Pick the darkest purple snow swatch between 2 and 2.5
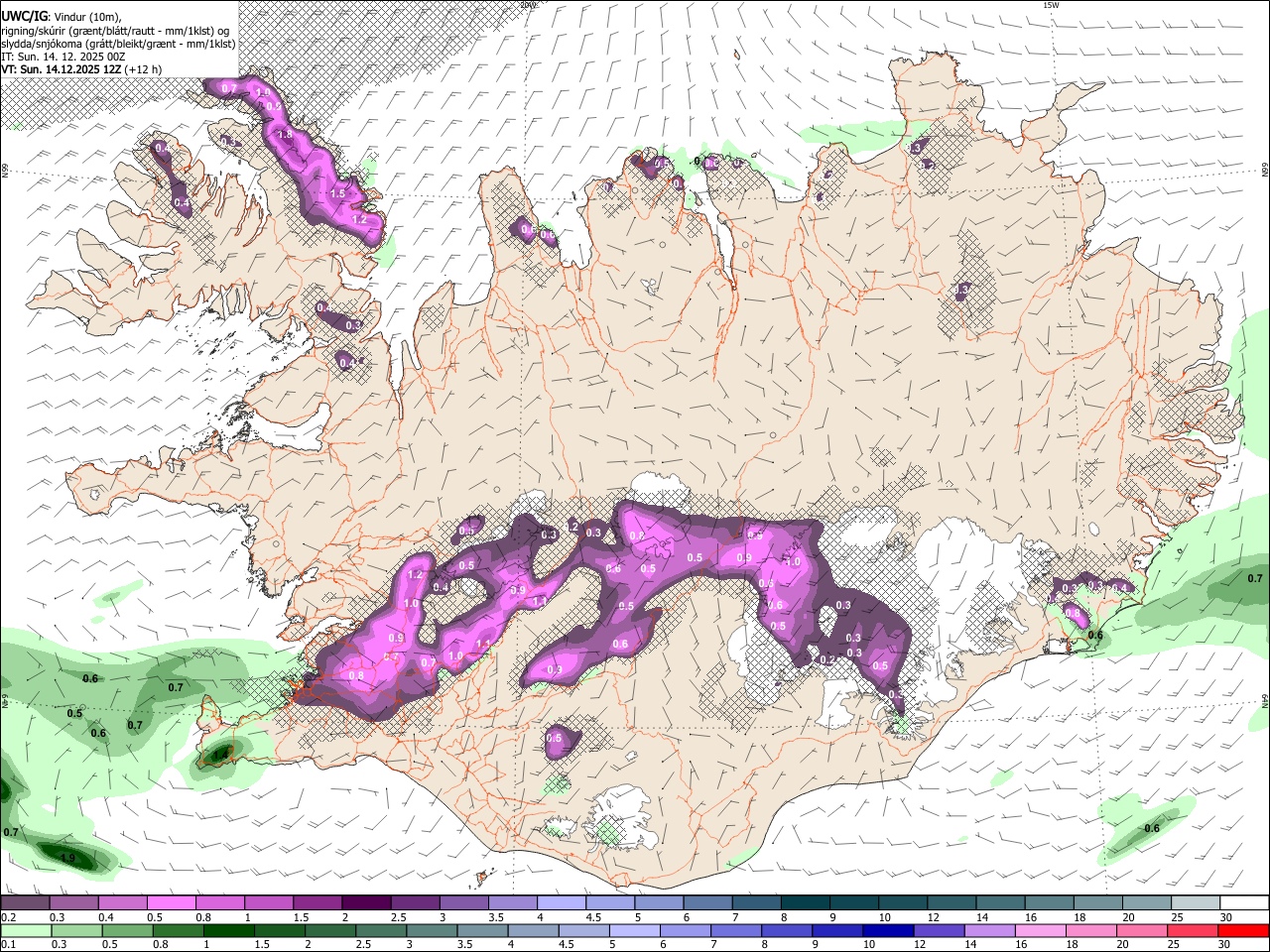Viewport: 1270px width, 952px height. tap(365, 903)
